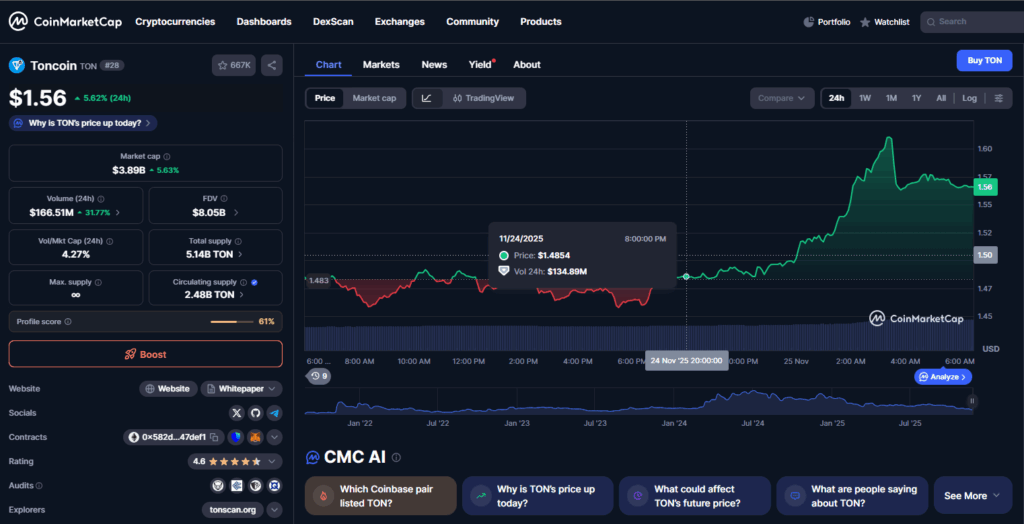The height and width of the screenshot is (524, 1024).
Task: Switch to TradingView chart mode
Action: [482, 98]
